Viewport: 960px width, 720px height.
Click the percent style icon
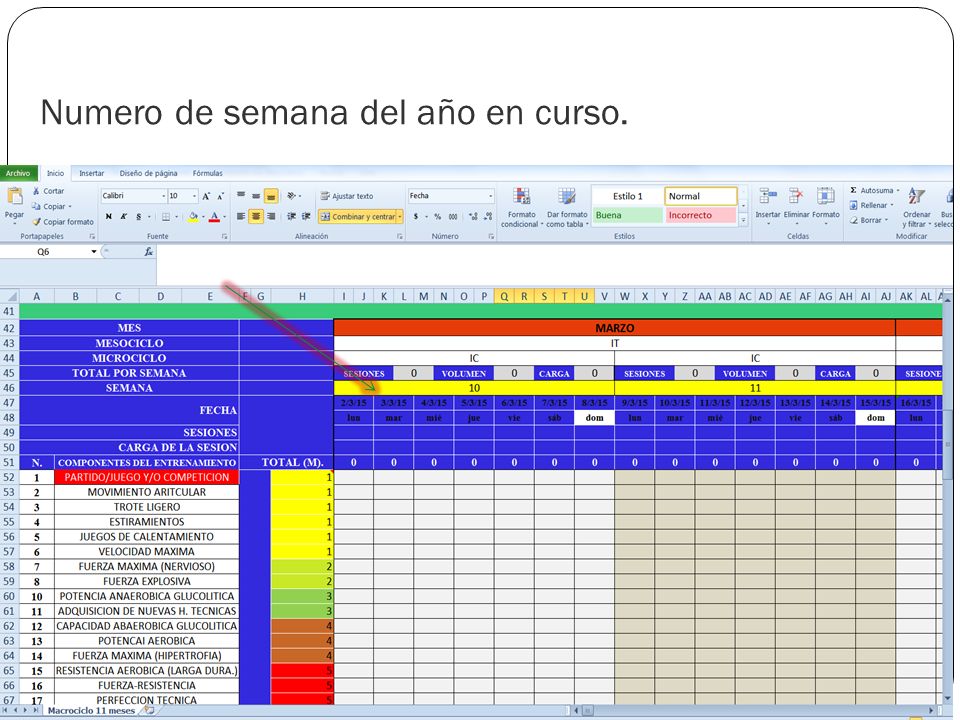click(x=437, y=216)
